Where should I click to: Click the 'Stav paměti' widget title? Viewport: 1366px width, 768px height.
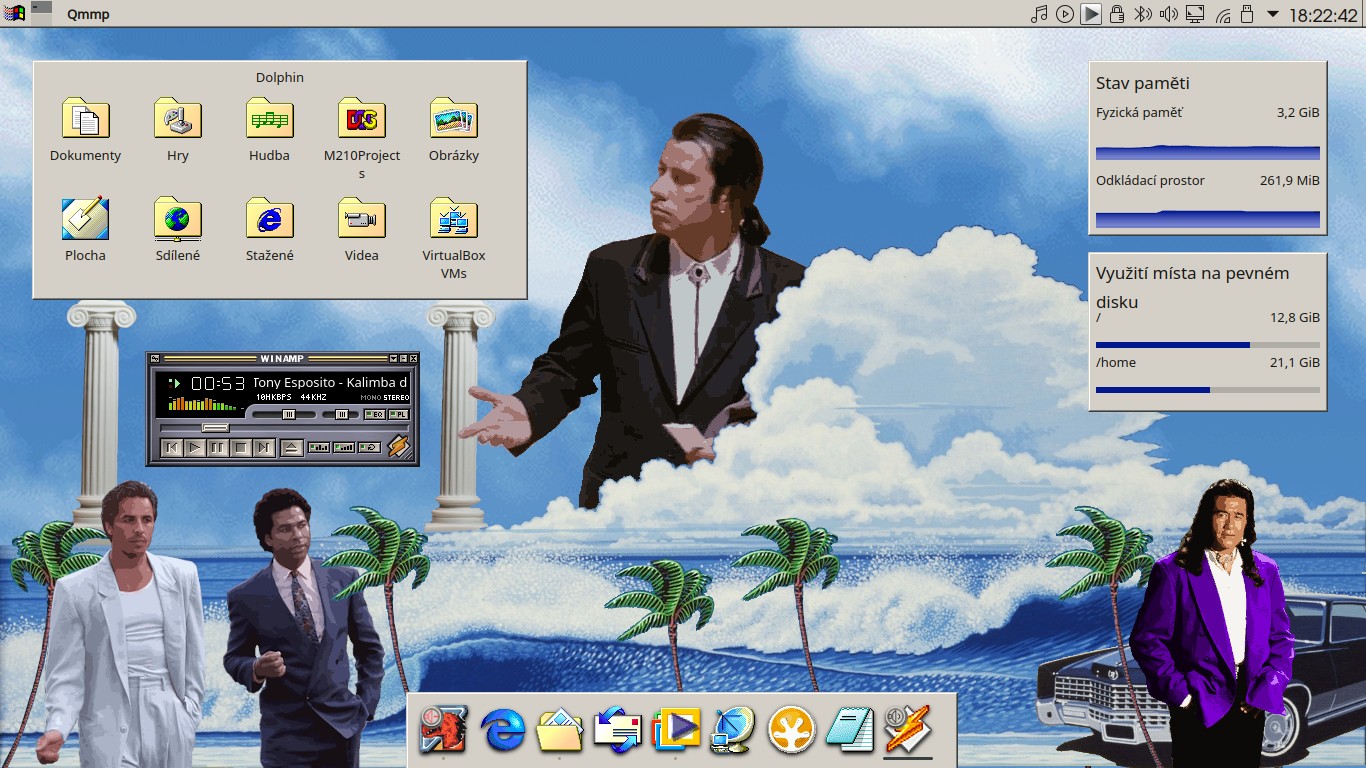pyautogui.click(x=1143, y=83)
